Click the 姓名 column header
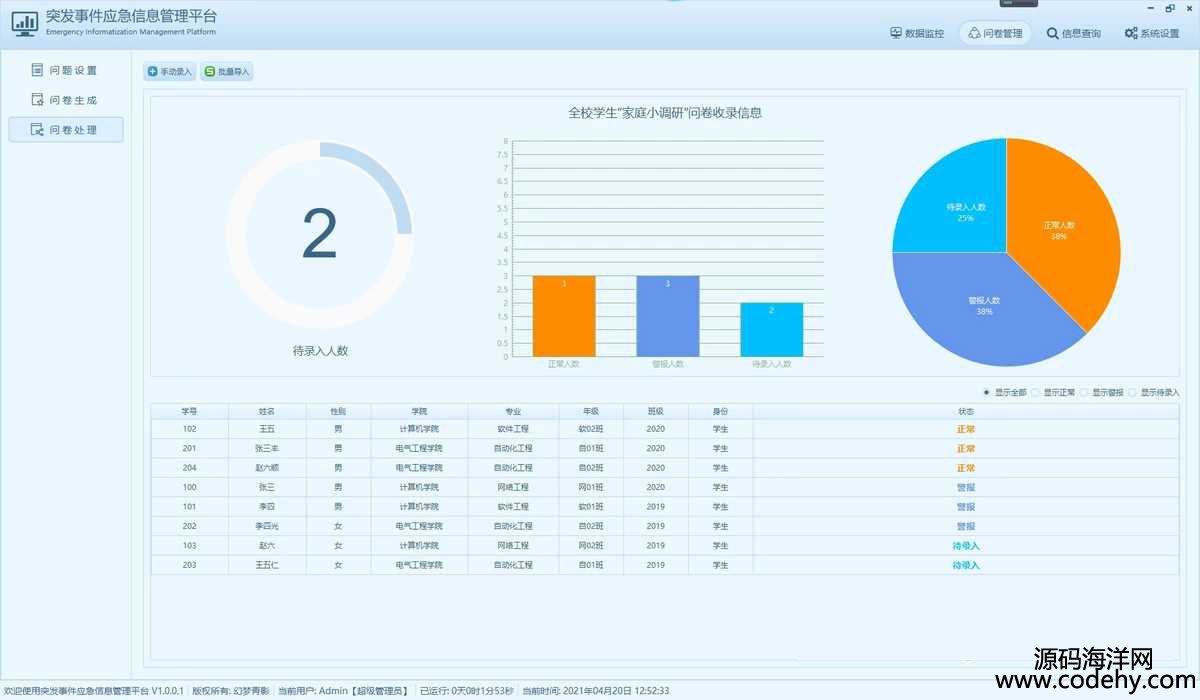The image size is (1200, 700). 267,411
